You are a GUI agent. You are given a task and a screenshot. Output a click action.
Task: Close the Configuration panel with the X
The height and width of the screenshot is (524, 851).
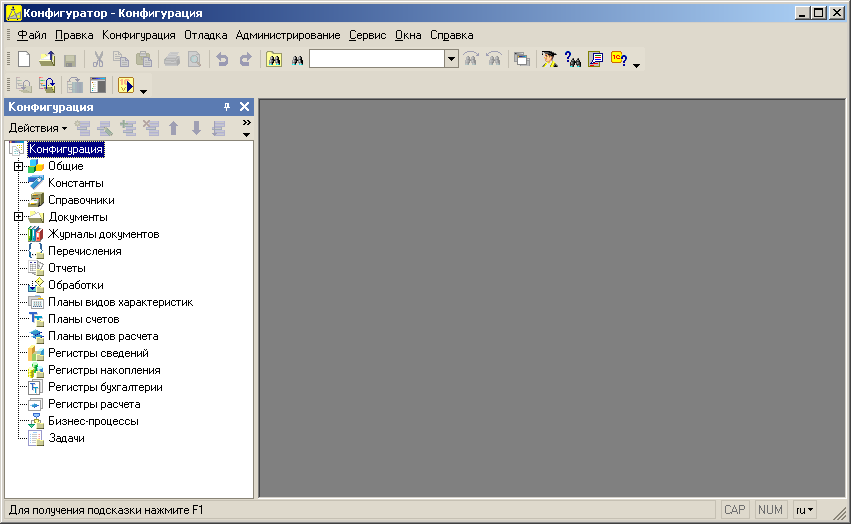pos(245,107)
